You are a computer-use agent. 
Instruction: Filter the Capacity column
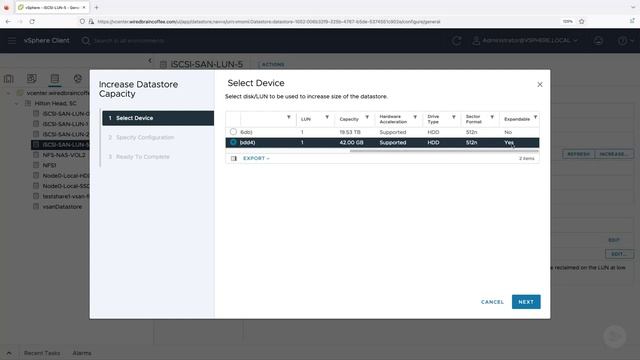click(367, 117)
